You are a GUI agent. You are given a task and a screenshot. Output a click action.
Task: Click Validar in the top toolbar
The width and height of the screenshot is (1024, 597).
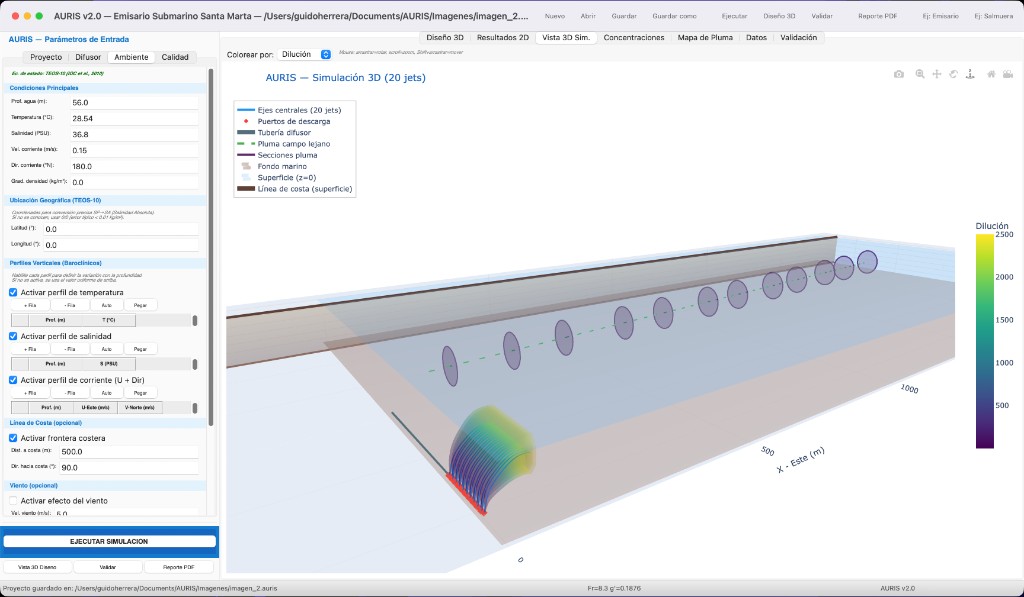(822, 16)
